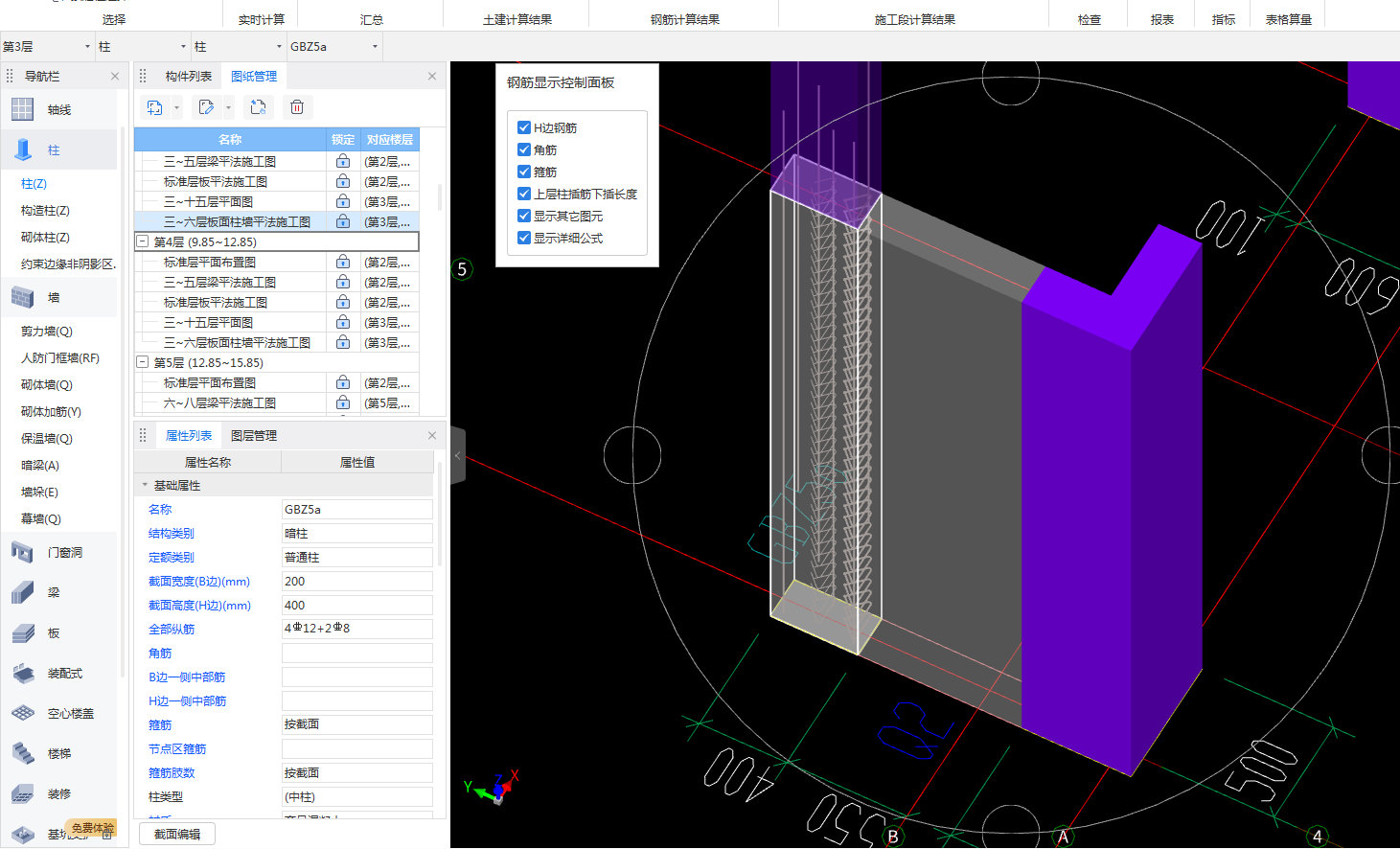Toggle 显示详细公式 checkbox
This screenshot has height=849, width=1400.
[x=524, y=238]
